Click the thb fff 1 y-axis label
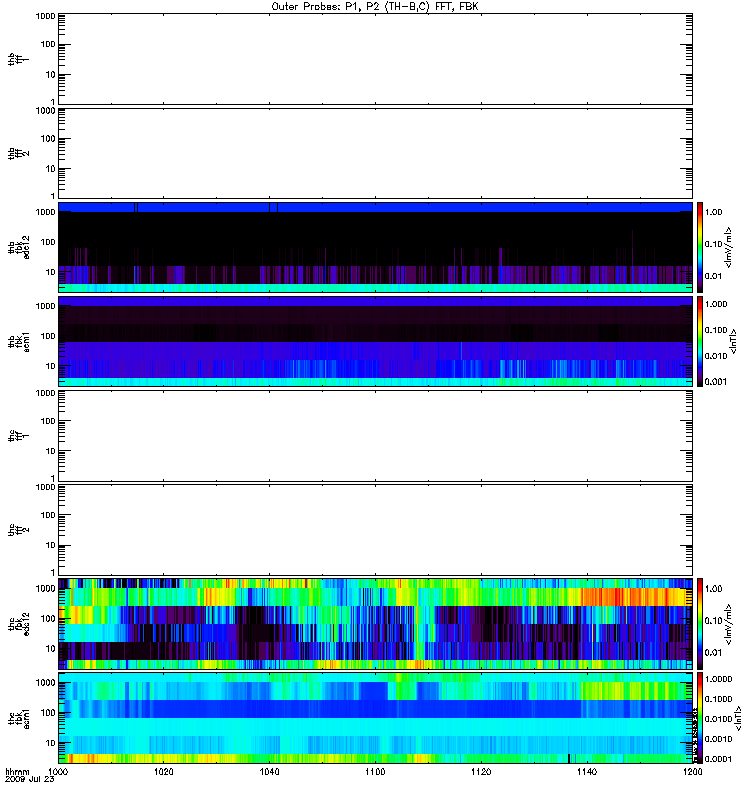 tap(18, 59)
